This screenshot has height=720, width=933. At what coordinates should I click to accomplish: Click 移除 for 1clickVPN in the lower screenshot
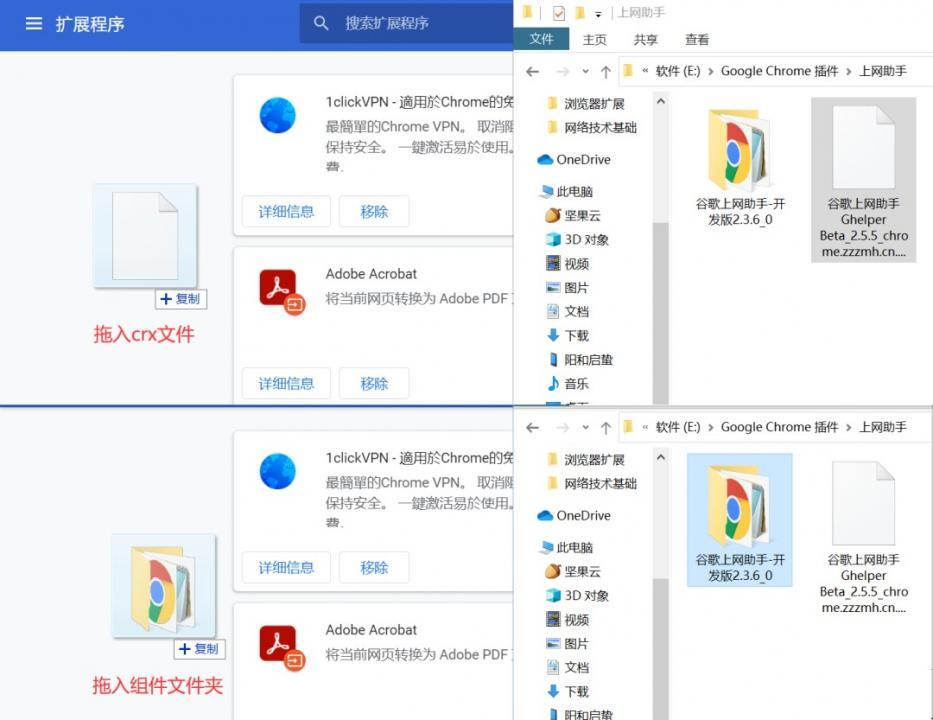(374, 567)
